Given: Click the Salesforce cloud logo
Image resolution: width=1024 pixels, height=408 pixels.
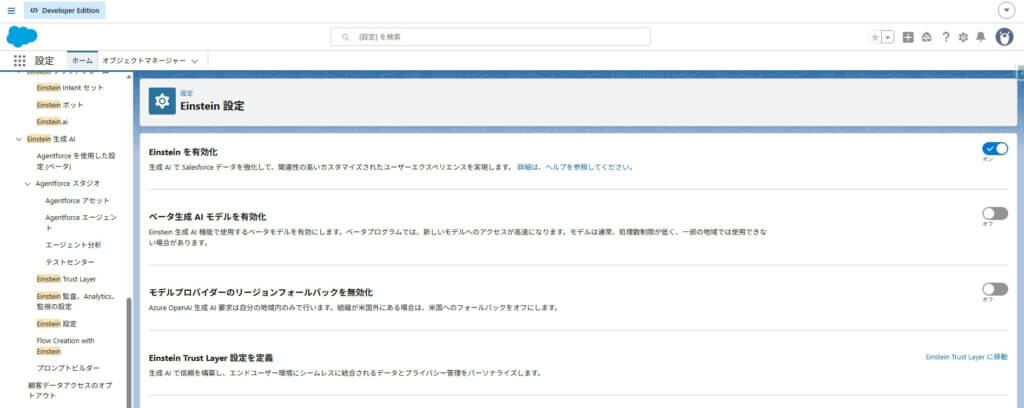Looking at the screenshot, I should (x=22, y=37).
